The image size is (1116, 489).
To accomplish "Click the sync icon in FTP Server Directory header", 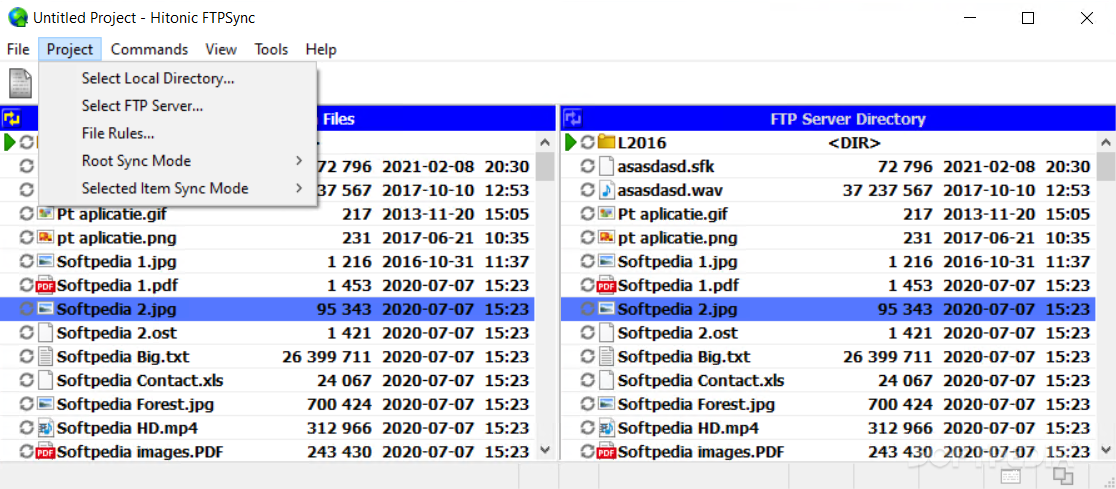I will (x=573, y=119).
